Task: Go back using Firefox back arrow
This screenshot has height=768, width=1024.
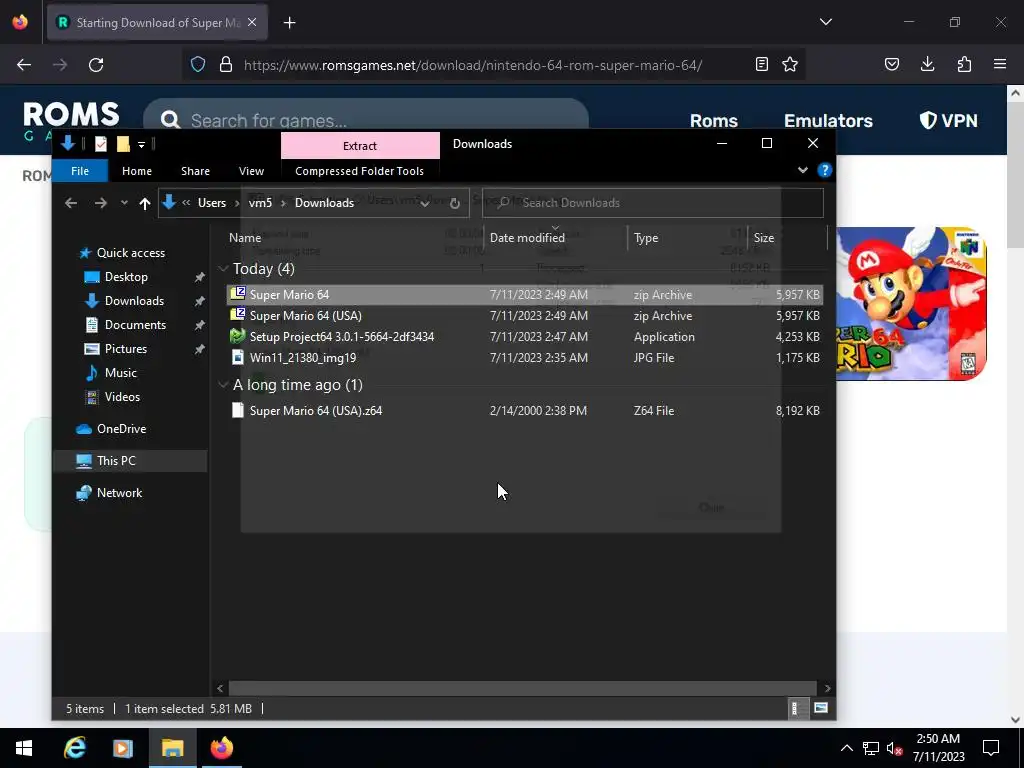Action: (x=24, y=65)
